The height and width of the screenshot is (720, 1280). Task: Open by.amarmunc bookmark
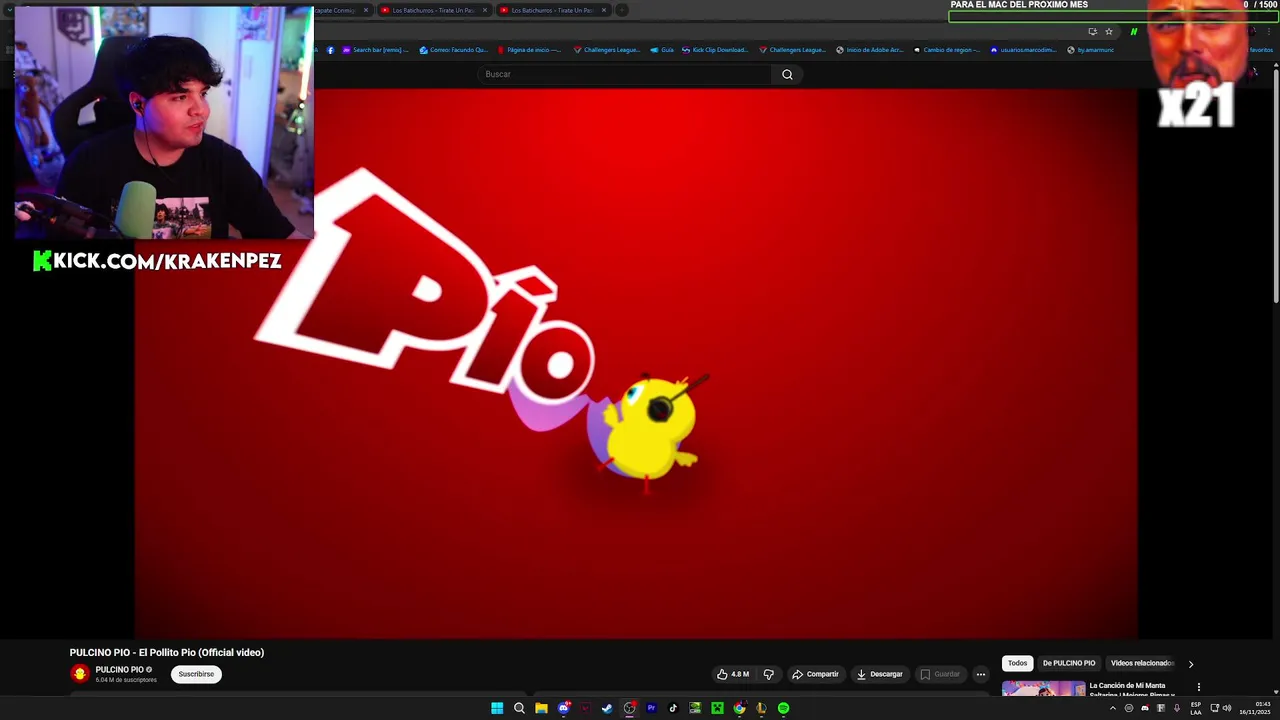[x=1090, y=50]
